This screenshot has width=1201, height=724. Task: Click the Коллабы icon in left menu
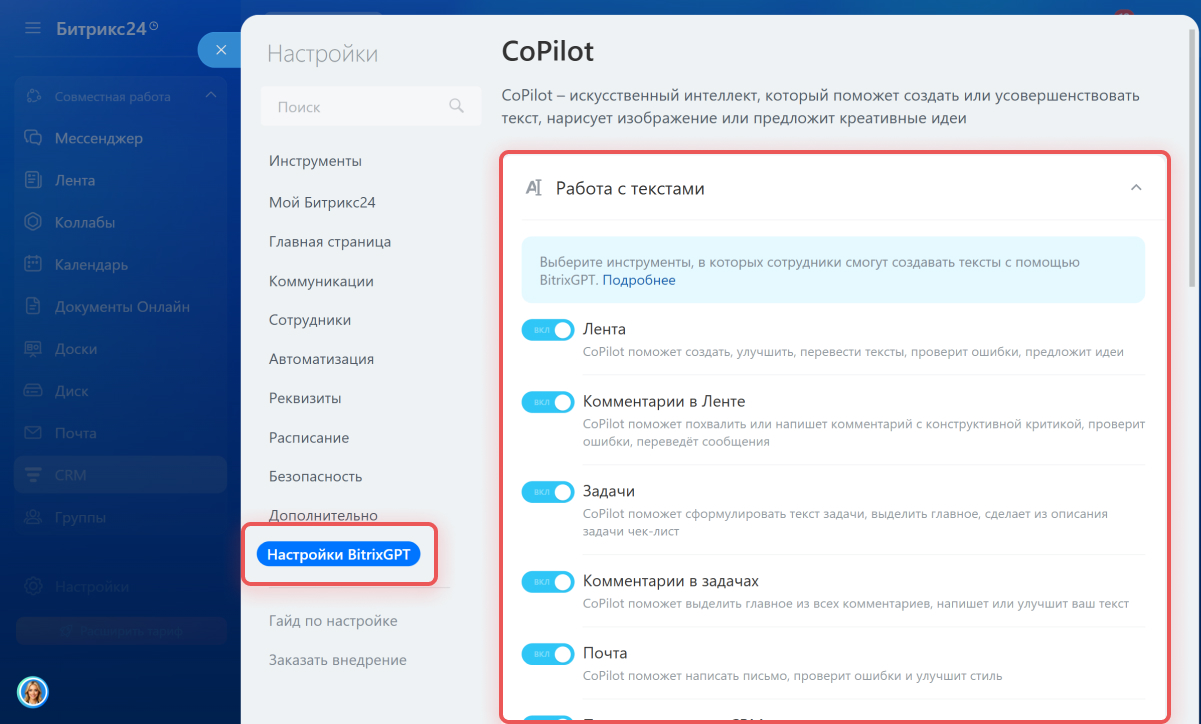point(33,222)
